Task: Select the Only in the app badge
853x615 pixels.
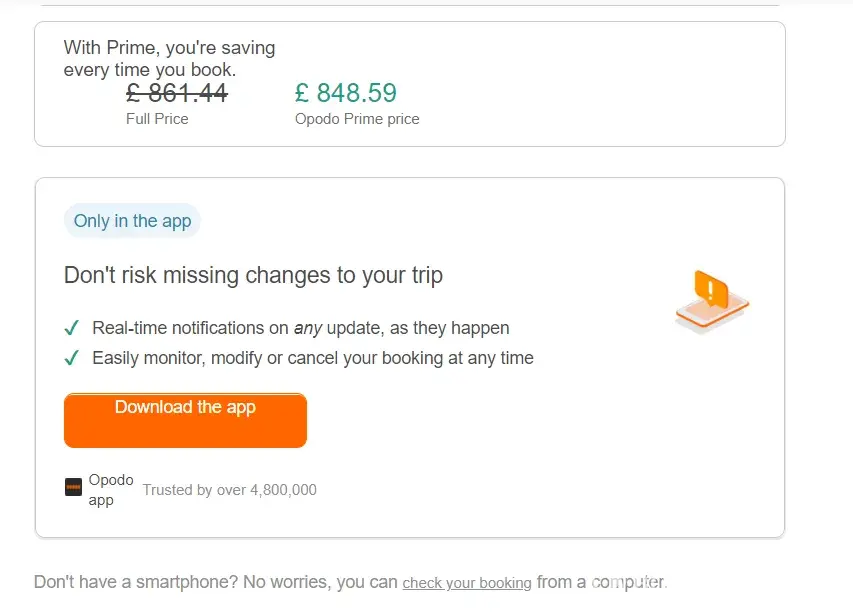Action: 132,221
